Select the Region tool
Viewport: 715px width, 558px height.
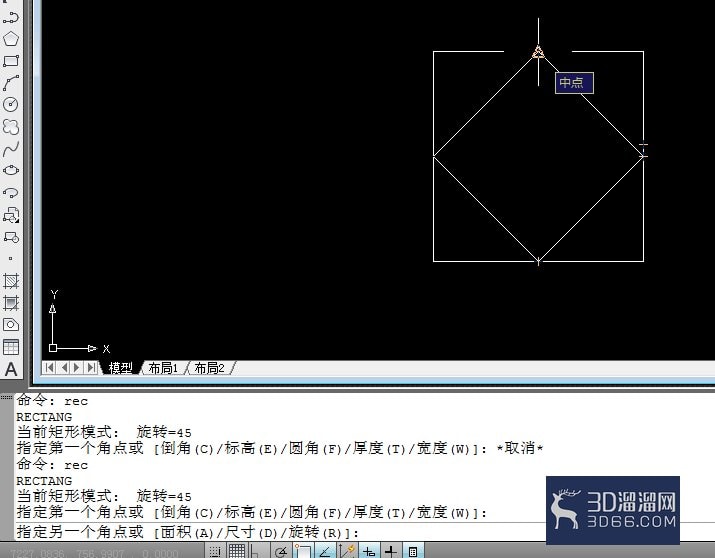coord(11,325)
